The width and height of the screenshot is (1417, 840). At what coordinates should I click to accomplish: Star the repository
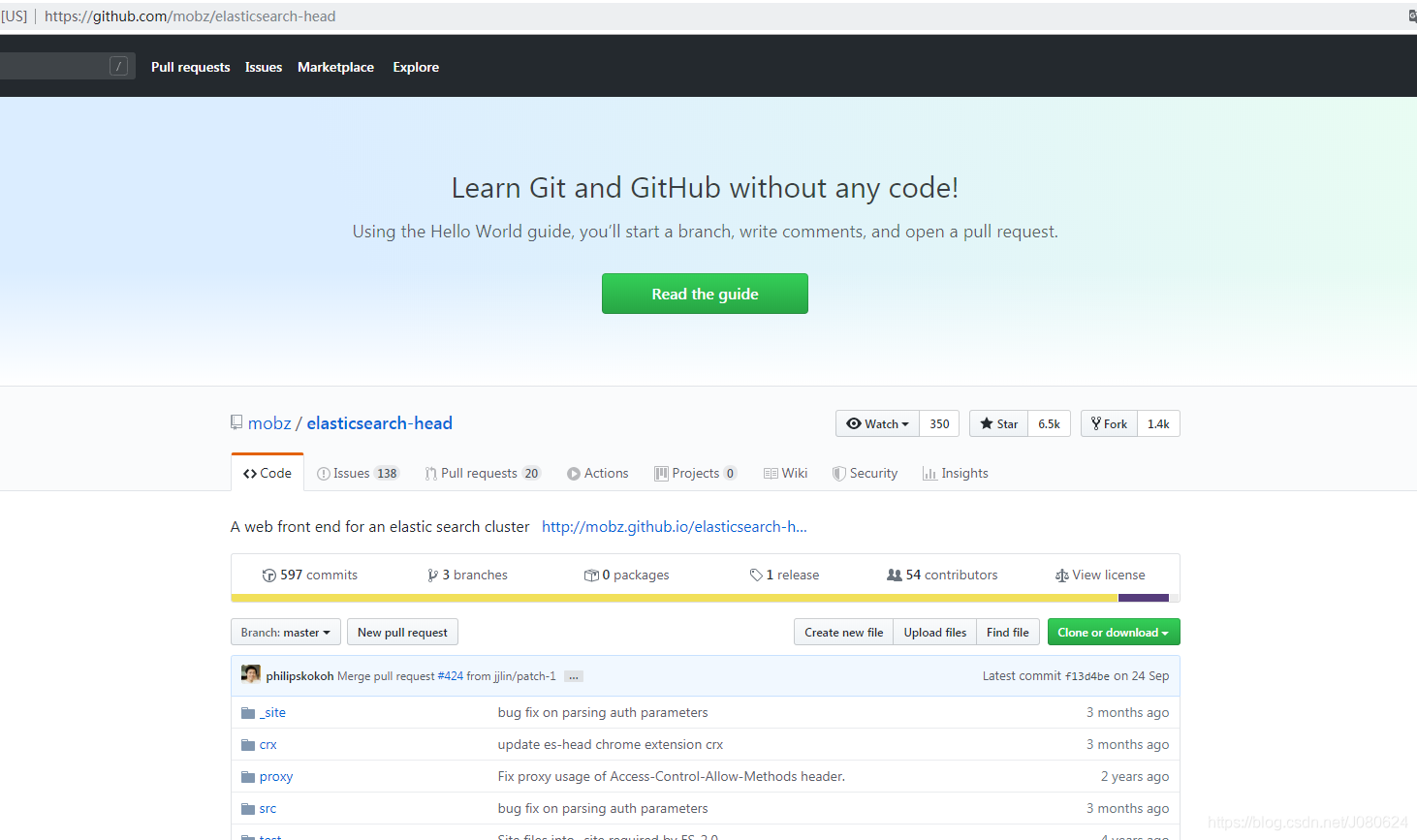[998, 423]
